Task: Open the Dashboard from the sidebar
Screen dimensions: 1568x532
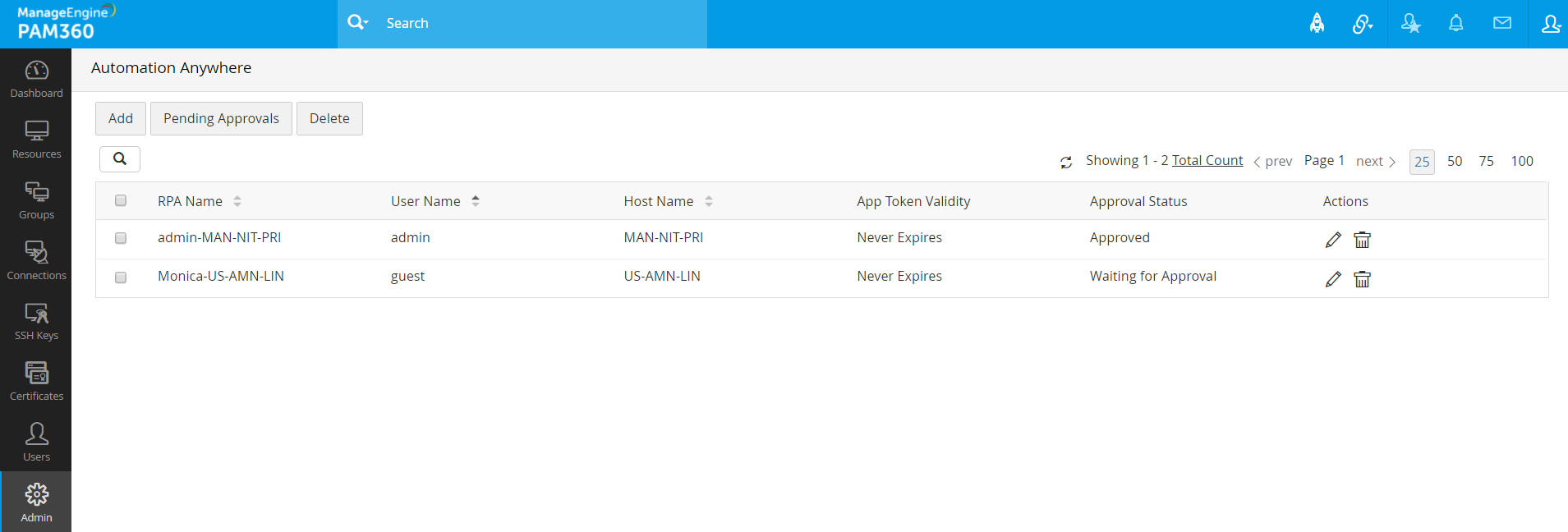Action: coord(36,80)
